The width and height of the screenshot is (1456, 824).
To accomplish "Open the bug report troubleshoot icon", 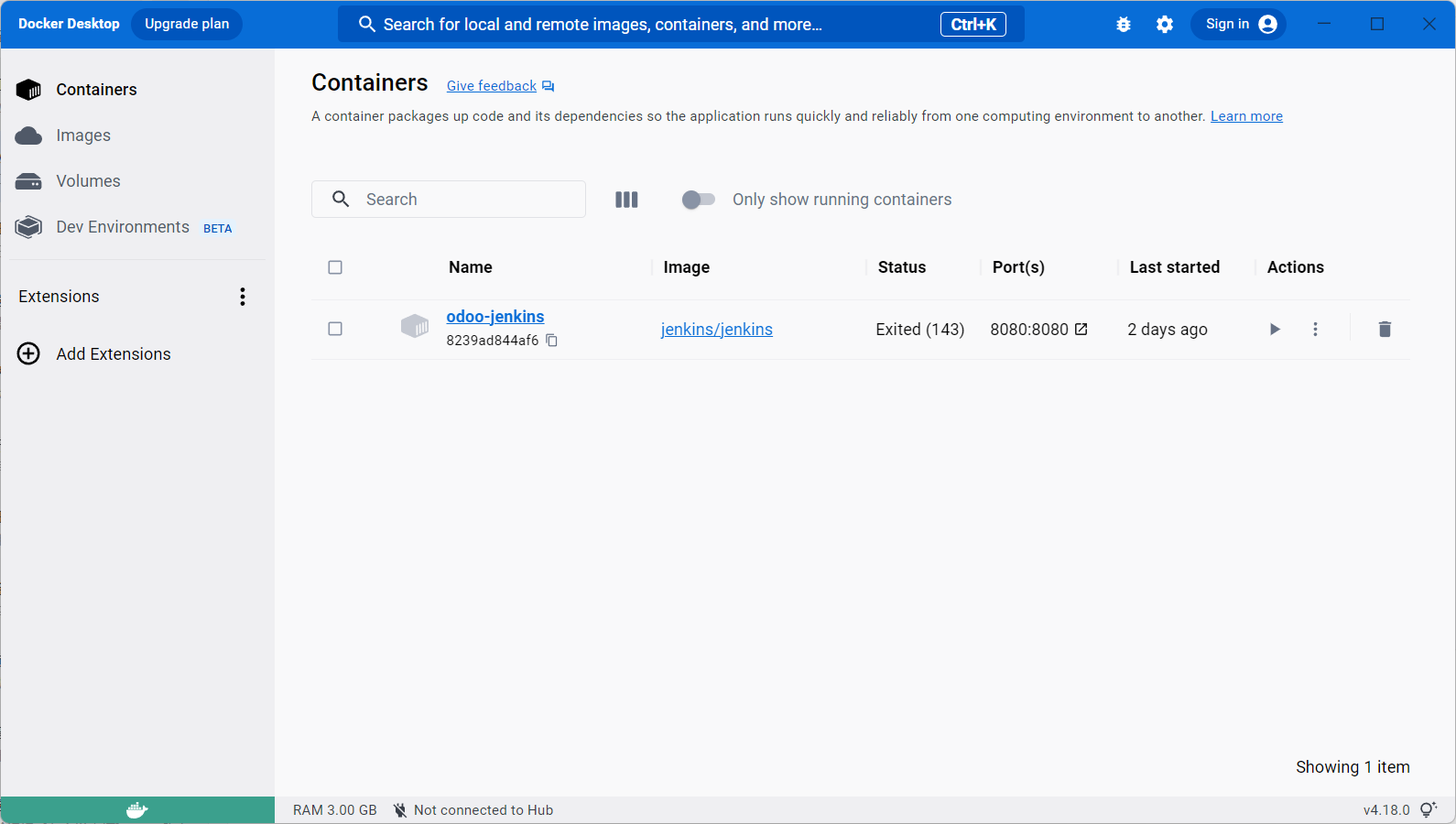I will pyautogui.click(x=1124, y=25).
